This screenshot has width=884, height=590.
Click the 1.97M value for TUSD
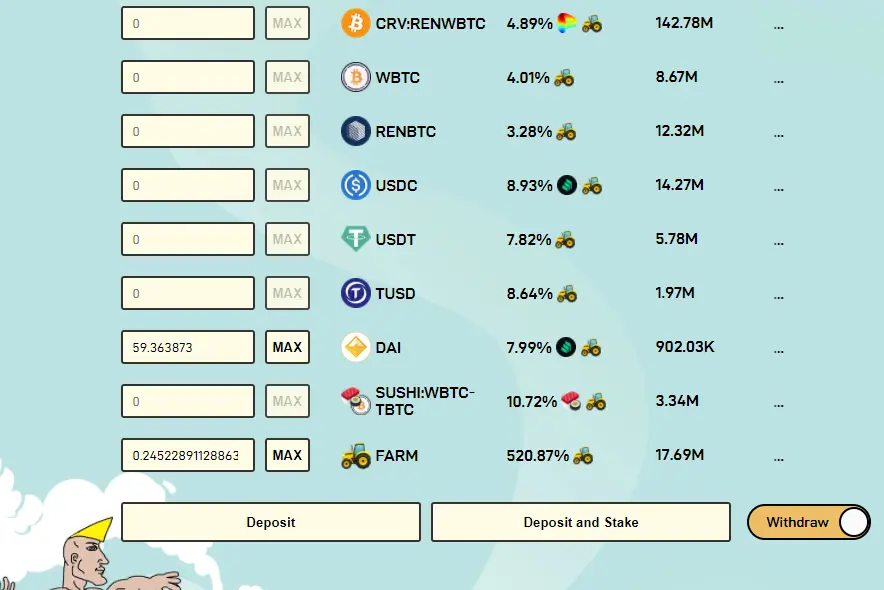coord(675,293)
